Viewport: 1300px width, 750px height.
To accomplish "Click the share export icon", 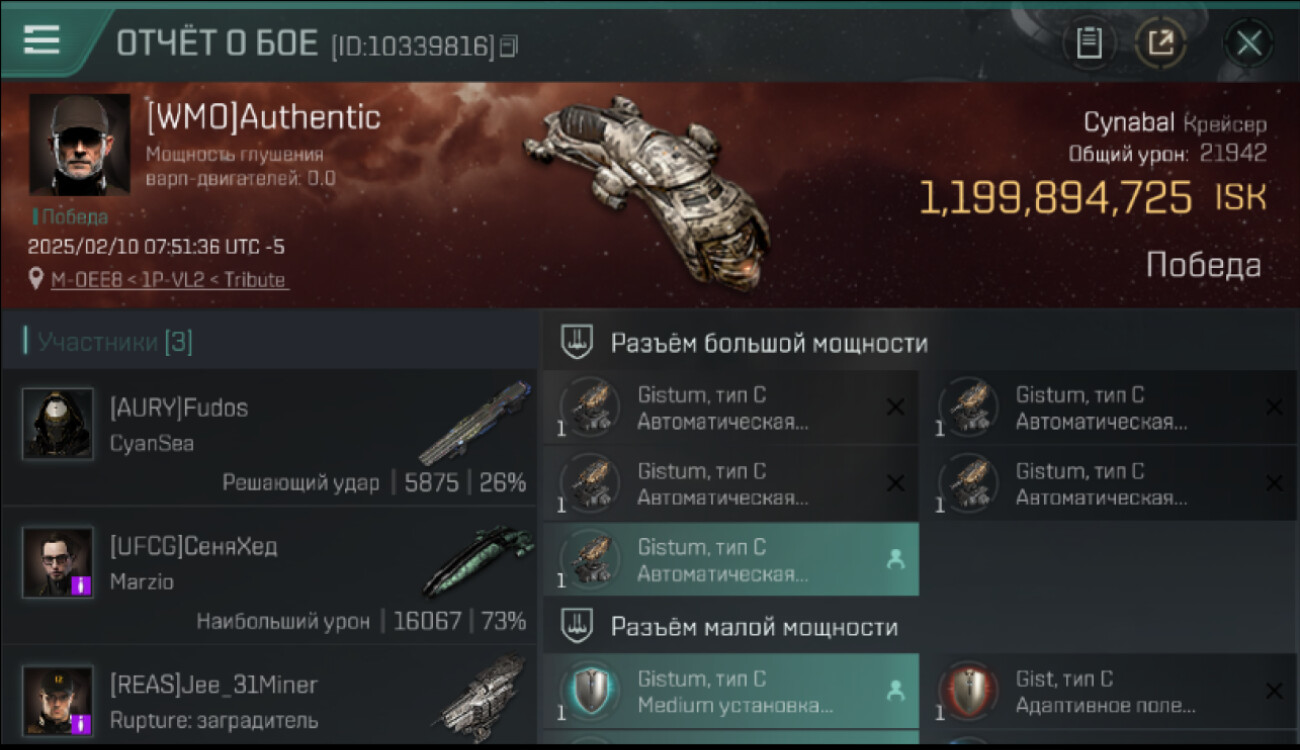I will click(x=1160, y=43).
